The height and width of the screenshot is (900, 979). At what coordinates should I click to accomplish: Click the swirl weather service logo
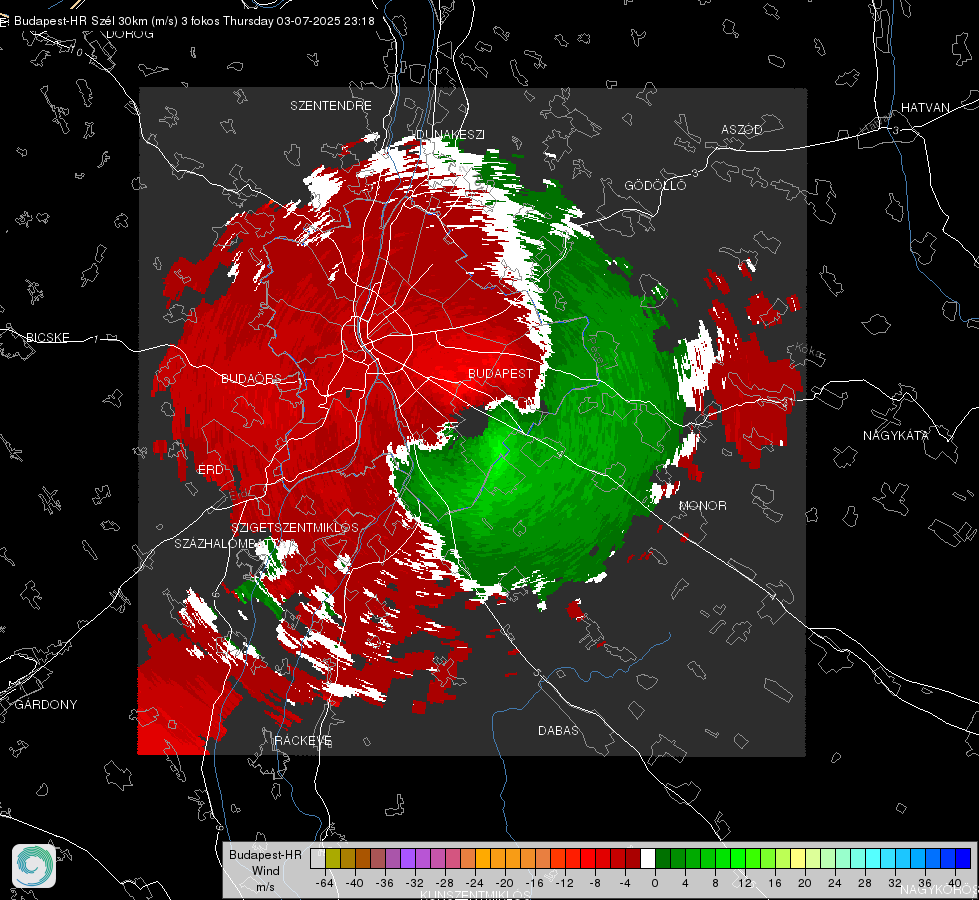pos(34,866)
